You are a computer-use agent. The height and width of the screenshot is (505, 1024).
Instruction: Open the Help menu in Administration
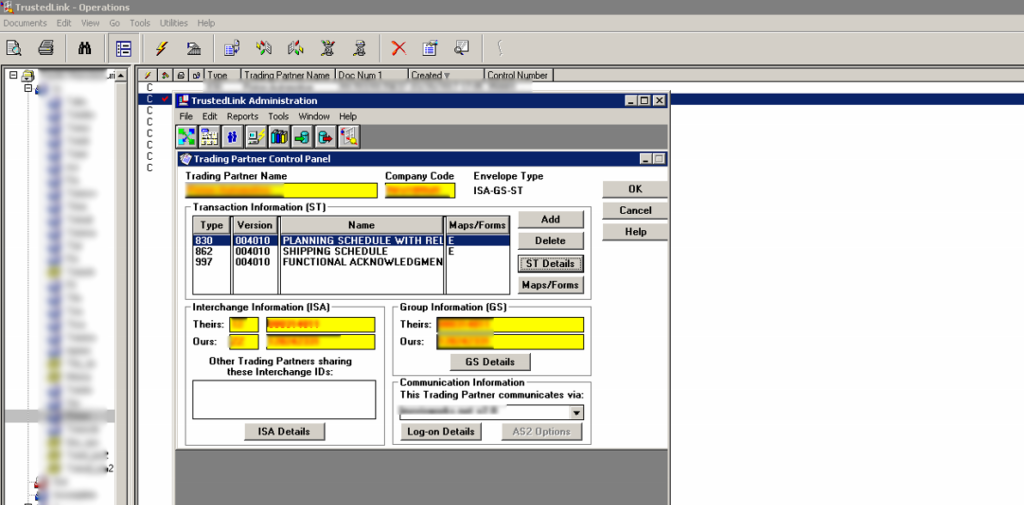348,116
